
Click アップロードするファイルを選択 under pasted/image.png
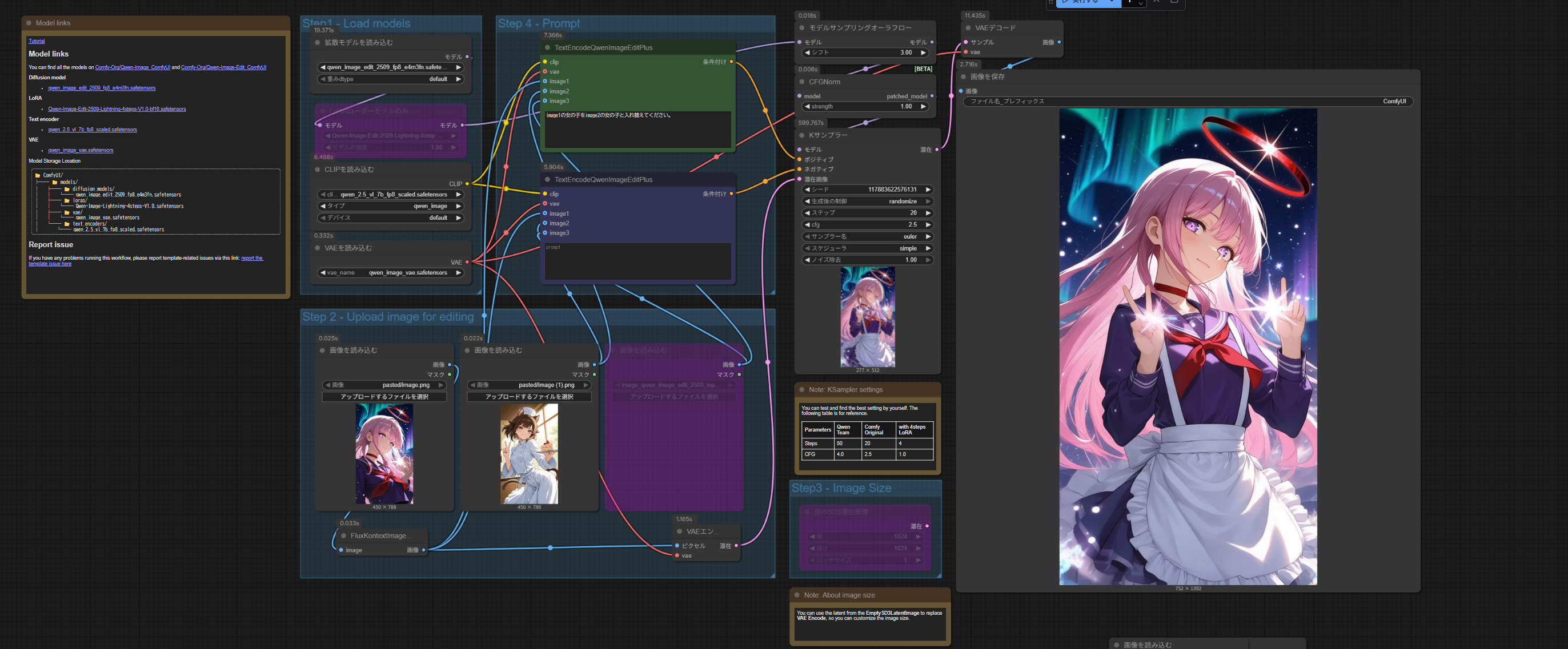coord(384,397)
